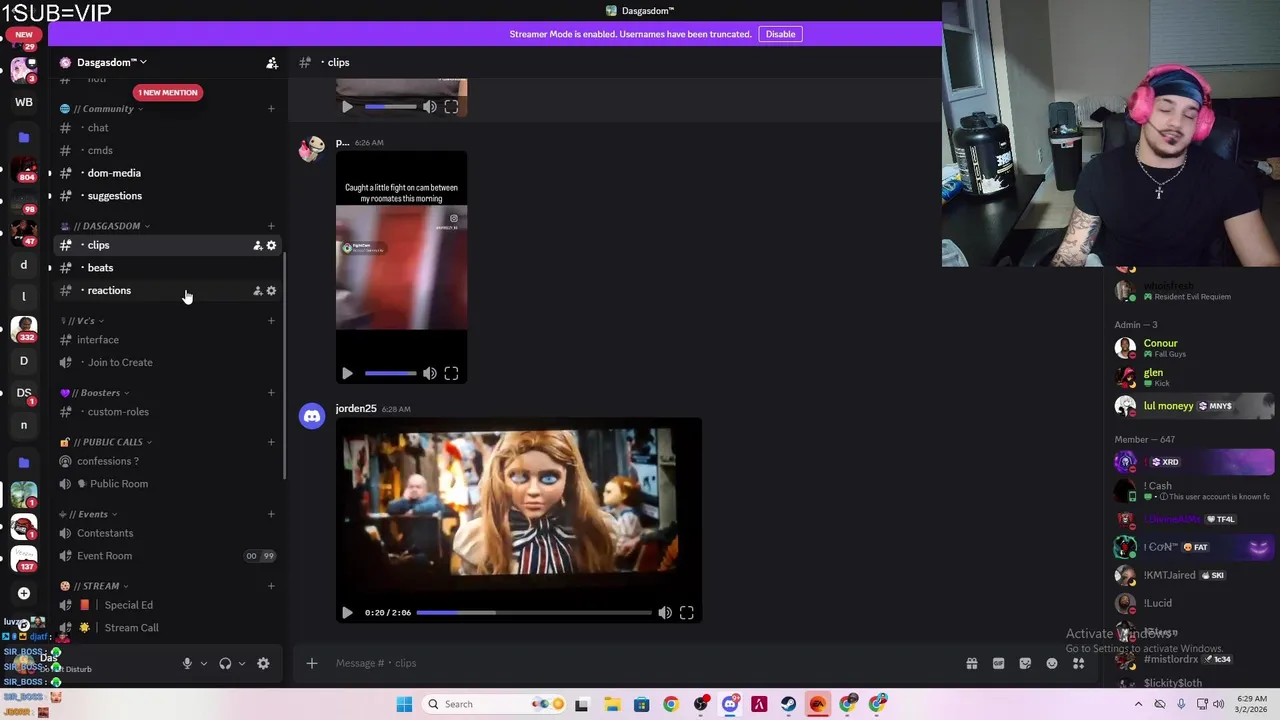1280x720 pixels.
Task: Enter fullscreen on the roommates fight video
Action: point(451,373)
